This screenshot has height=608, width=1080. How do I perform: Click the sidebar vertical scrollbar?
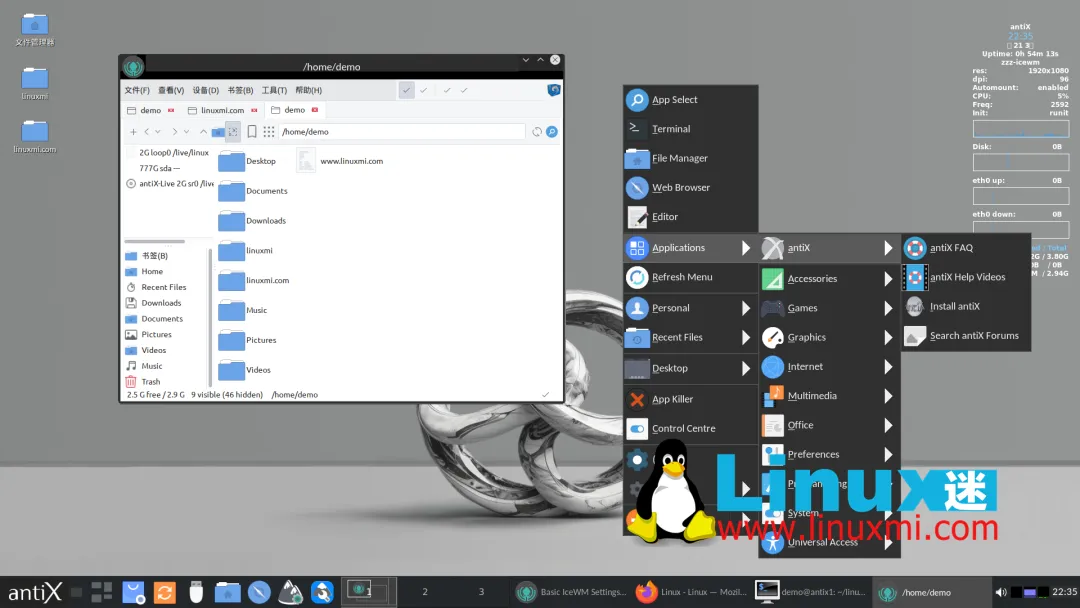[x=209, y=317]
